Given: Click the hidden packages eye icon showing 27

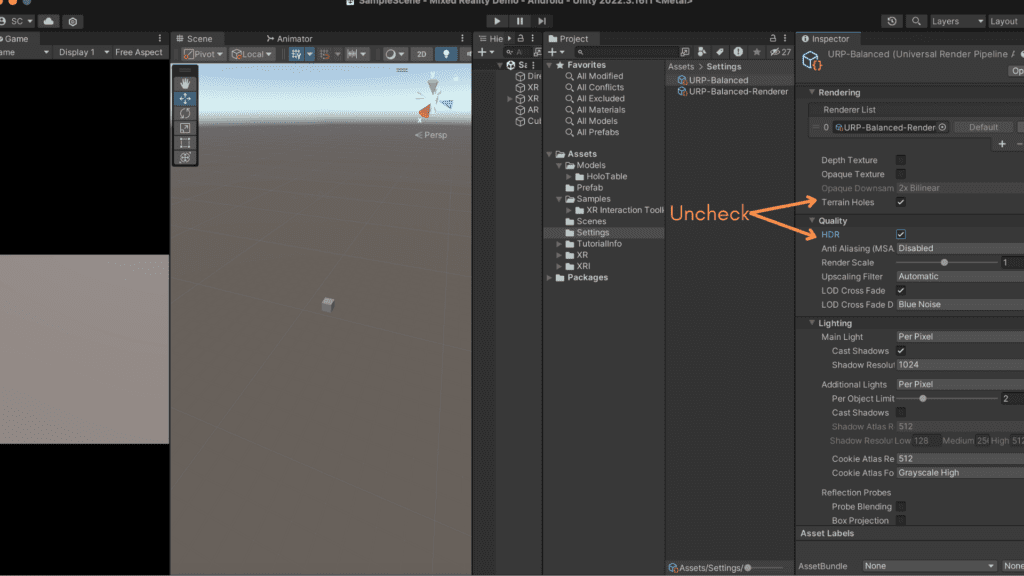Looking at the screenshot, I should (x=778, y=52).
